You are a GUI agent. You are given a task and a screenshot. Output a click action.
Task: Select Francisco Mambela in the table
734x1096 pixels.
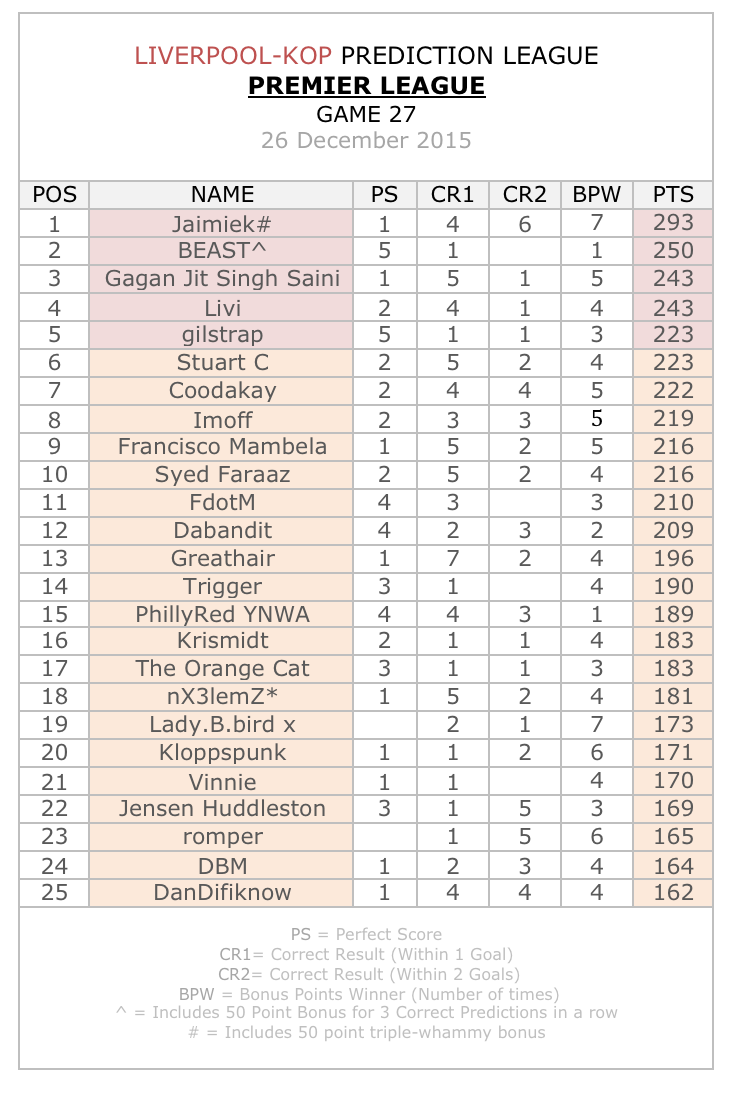point(222,447)
